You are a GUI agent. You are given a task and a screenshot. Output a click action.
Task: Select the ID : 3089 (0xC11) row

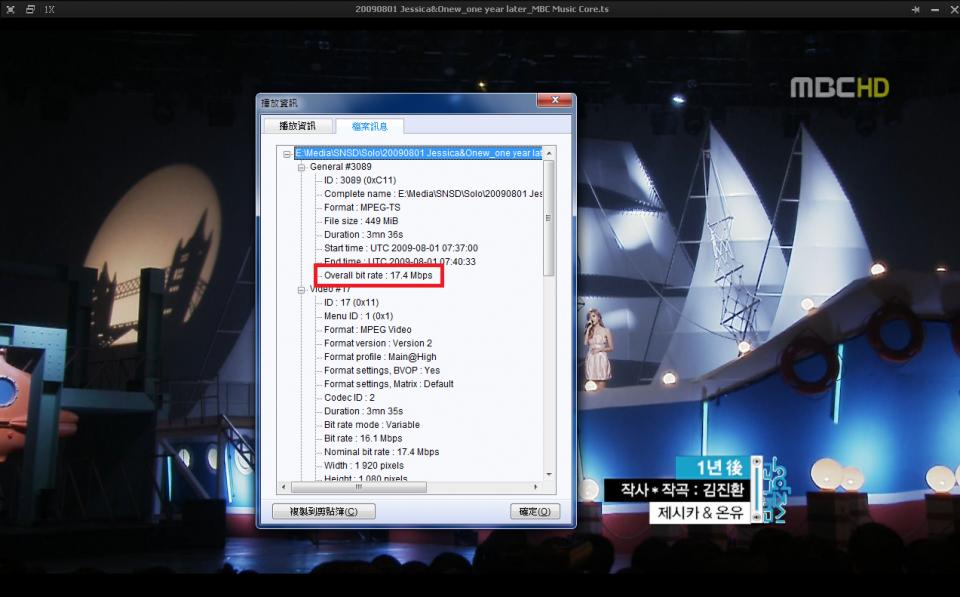click(360, 180)
